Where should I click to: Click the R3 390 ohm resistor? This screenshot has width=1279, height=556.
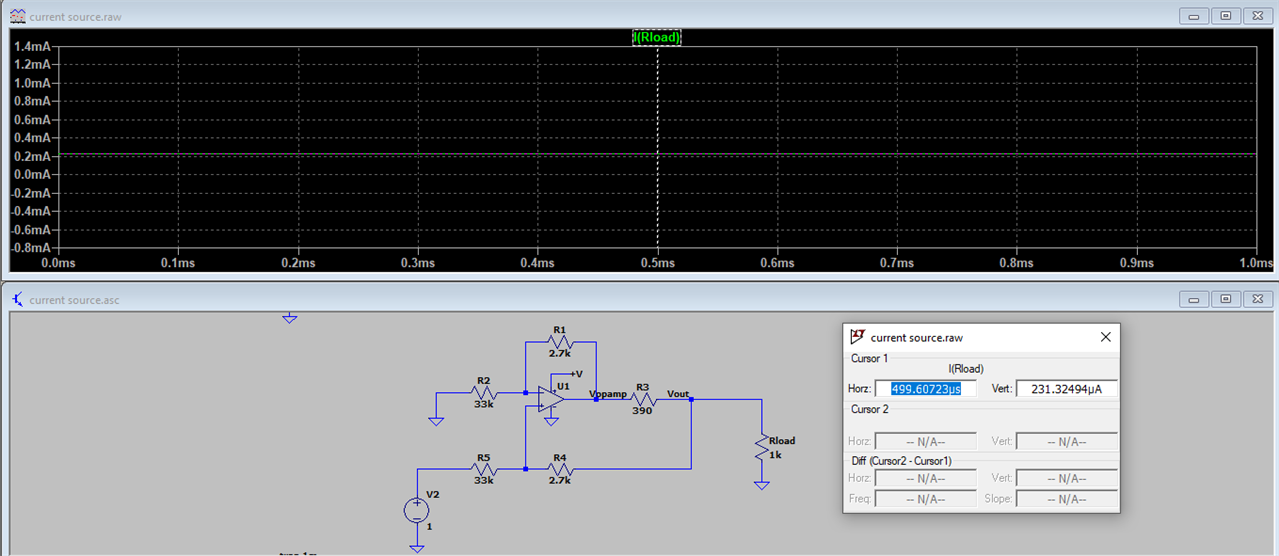[x=643, y=399]
